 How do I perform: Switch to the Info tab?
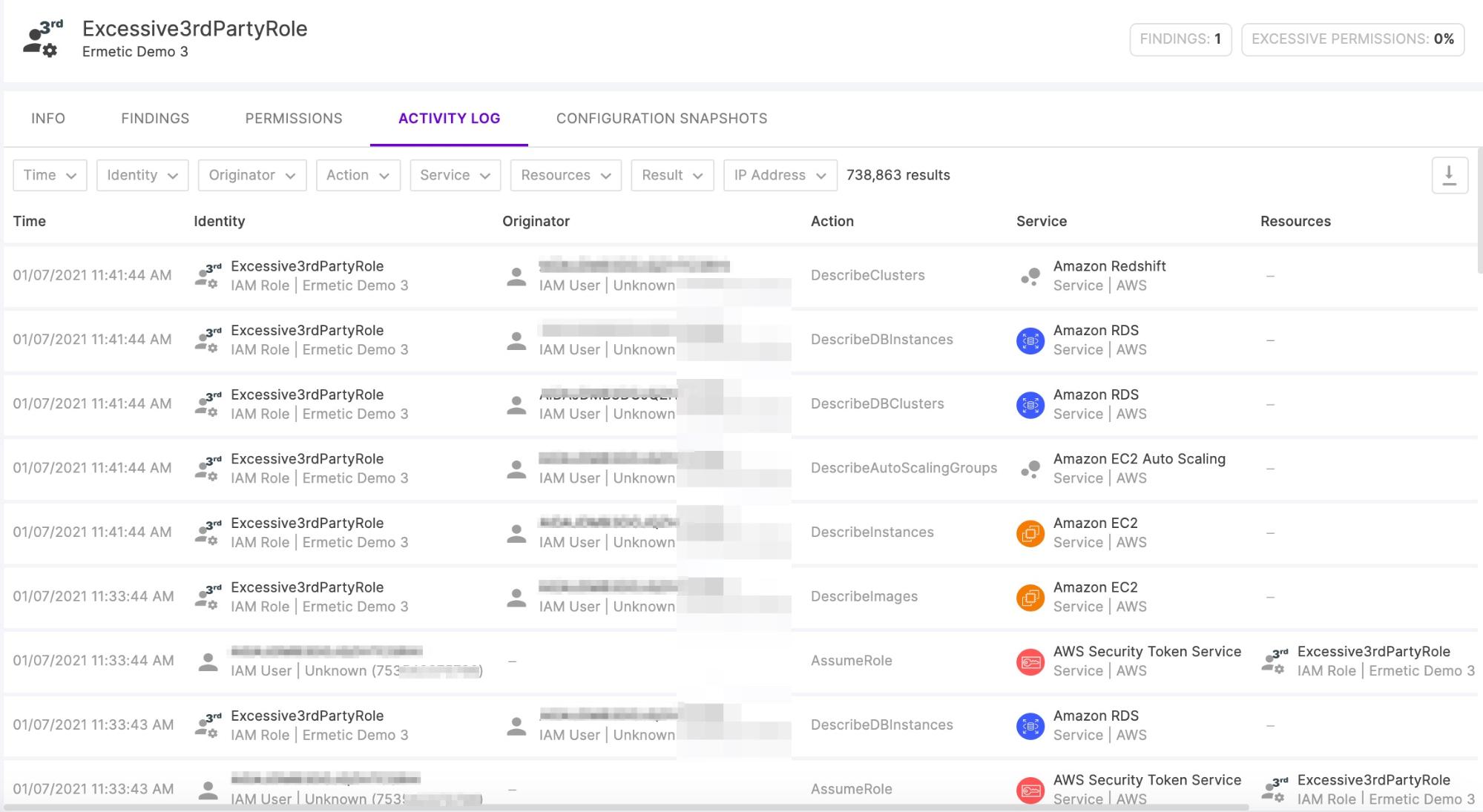point(48,119)
